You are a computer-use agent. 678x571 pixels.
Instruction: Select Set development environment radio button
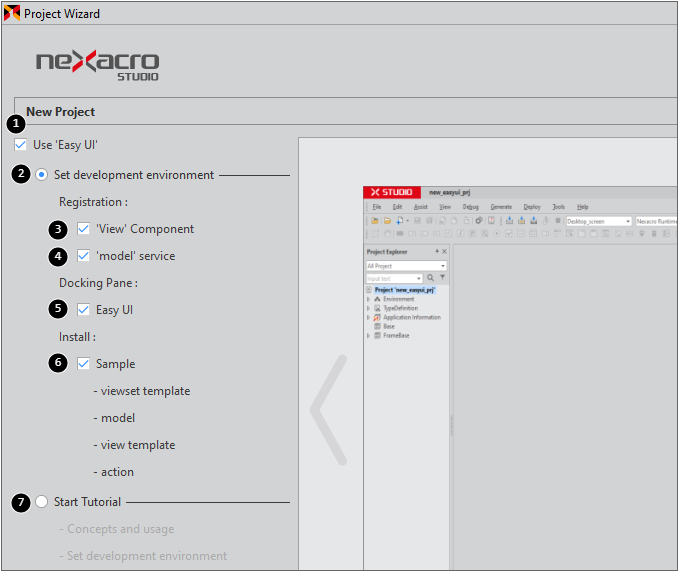coord(42,175)
